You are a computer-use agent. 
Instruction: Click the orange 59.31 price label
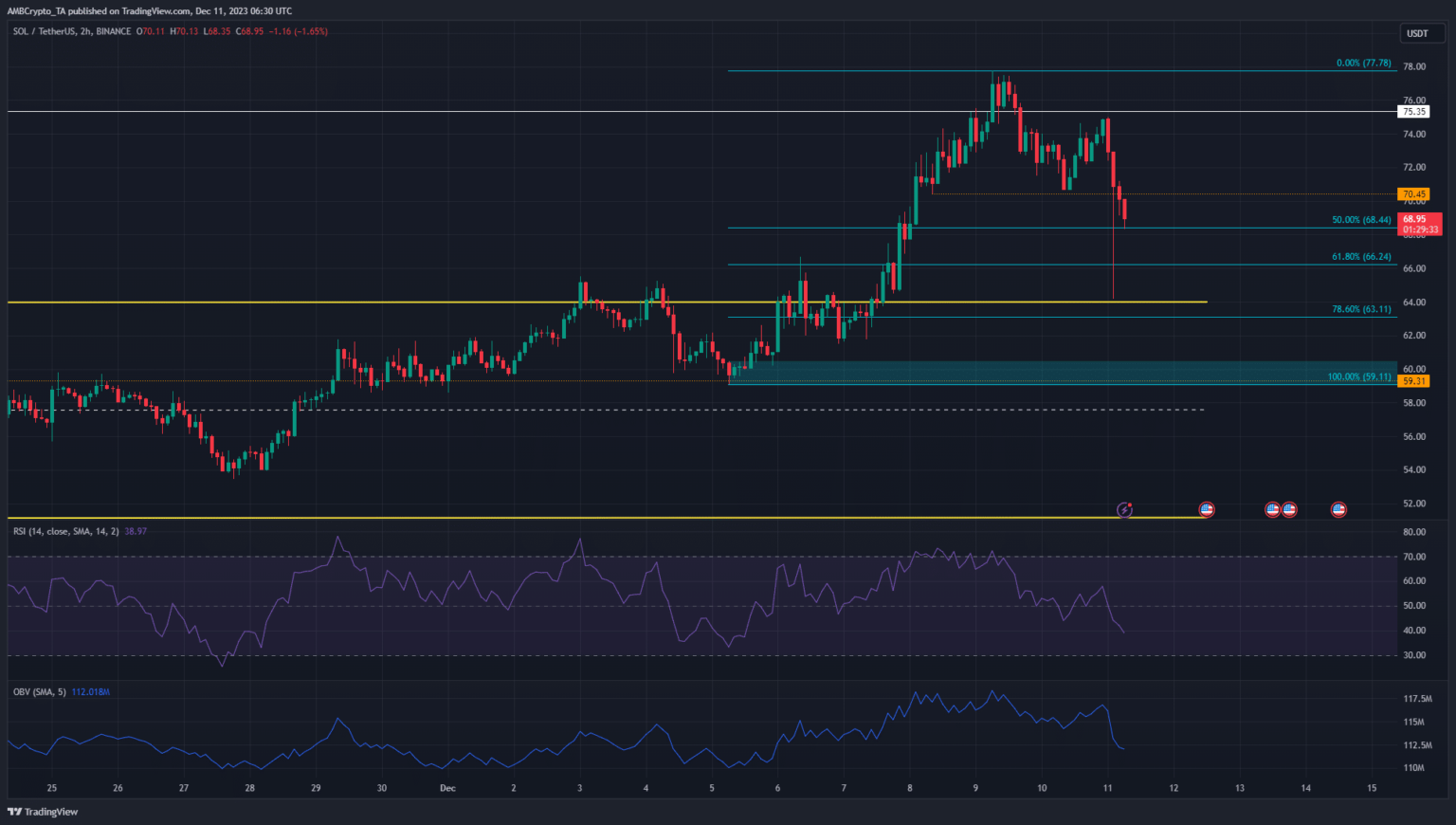point(1413,381)
